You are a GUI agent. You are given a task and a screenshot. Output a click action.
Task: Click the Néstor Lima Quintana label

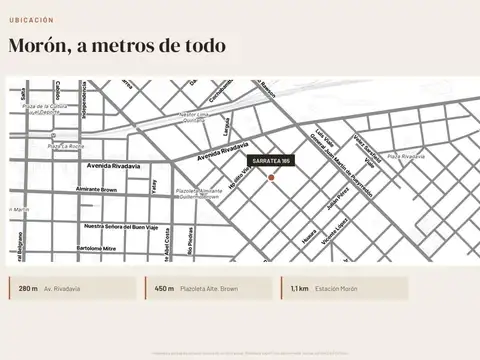194,117
